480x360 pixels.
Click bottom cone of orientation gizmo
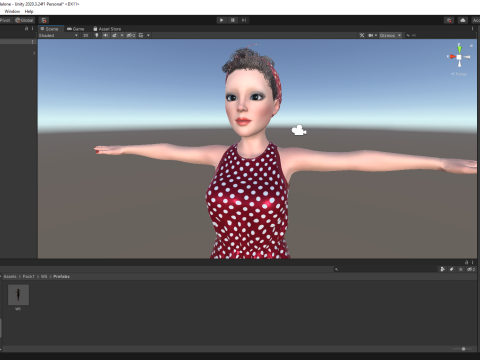(x=459, y=64)
